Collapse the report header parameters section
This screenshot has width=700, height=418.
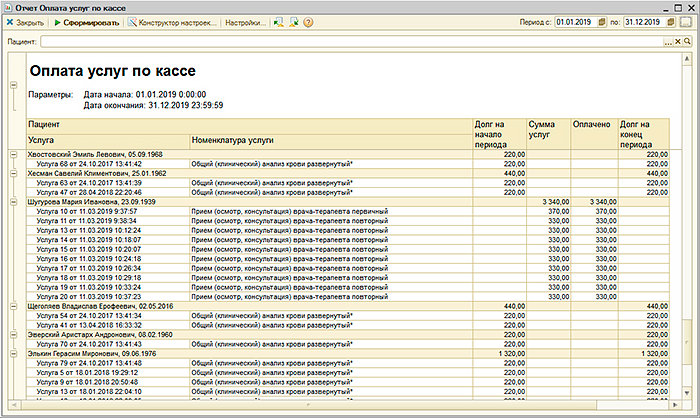click(13, 87)
